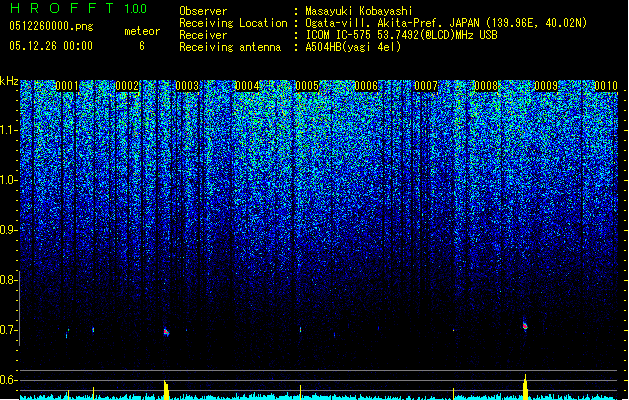
Task: Click the ICOM IC-575 receiver text
Action: tap(401, 35)
